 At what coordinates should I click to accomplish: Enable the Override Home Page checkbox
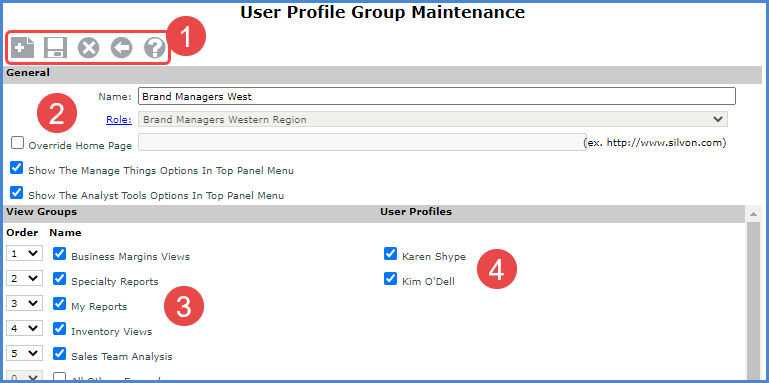click(x=17, y=143)
